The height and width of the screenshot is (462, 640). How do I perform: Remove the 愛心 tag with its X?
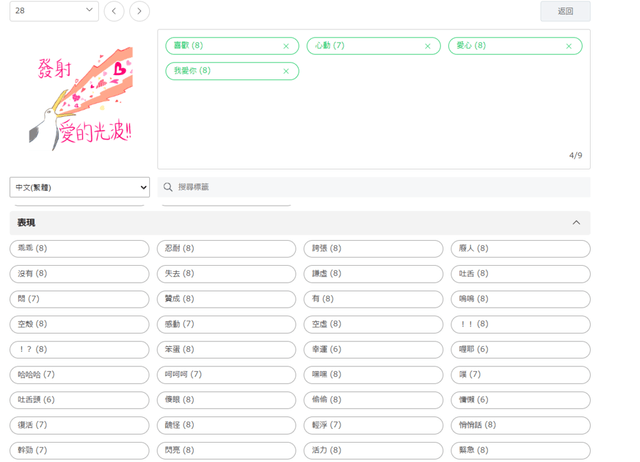tap(569, 46)
